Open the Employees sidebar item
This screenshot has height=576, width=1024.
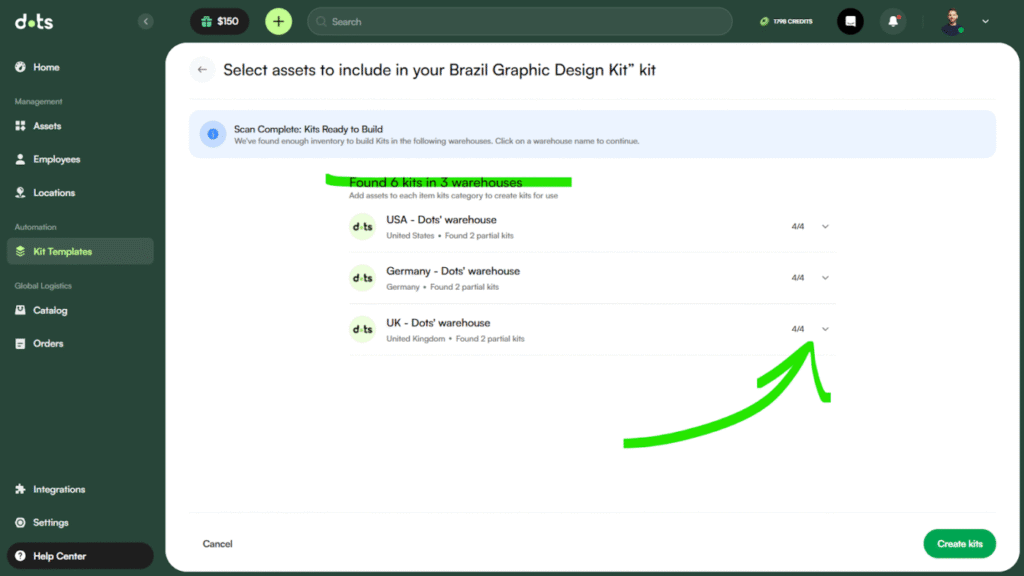coord(56,159)
